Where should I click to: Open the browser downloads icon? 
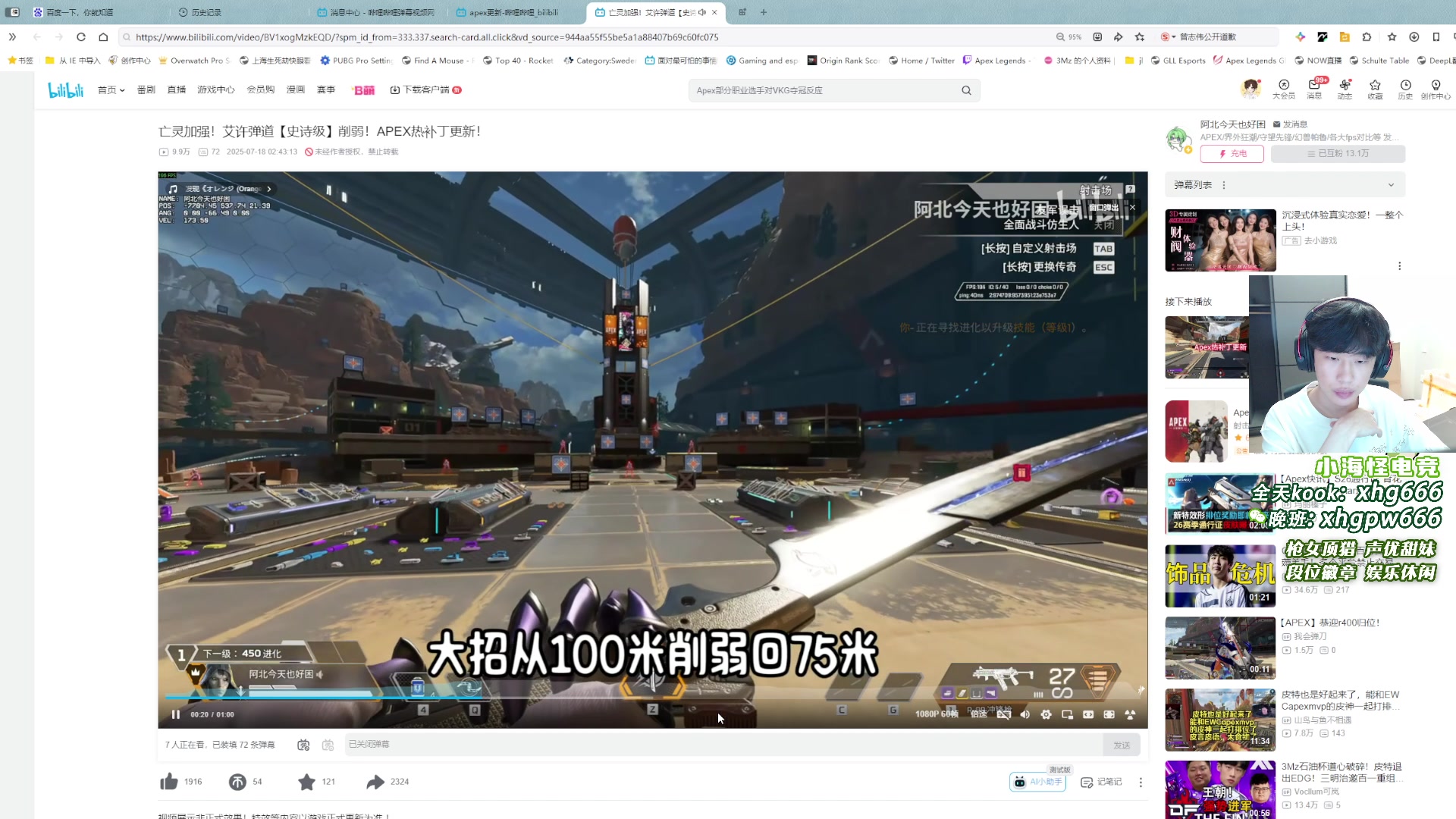click(1414, 37)
